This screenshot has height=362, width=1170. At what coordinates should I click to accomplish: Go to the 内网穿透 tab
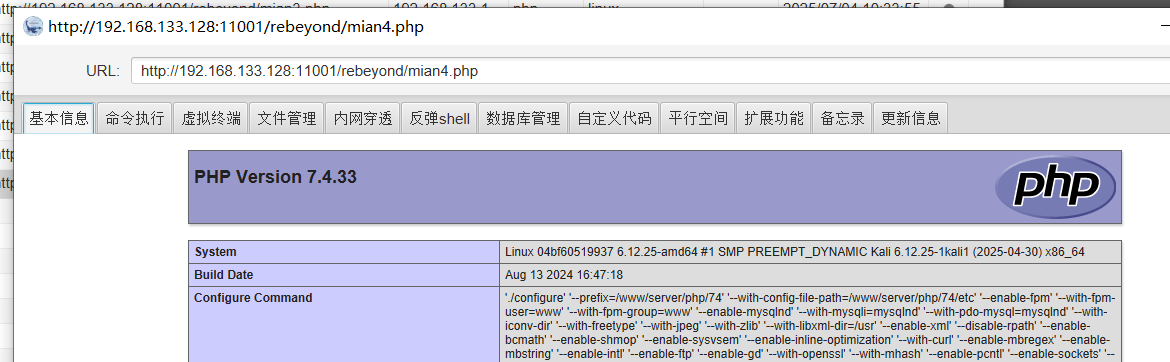click(x=363, y=118)
